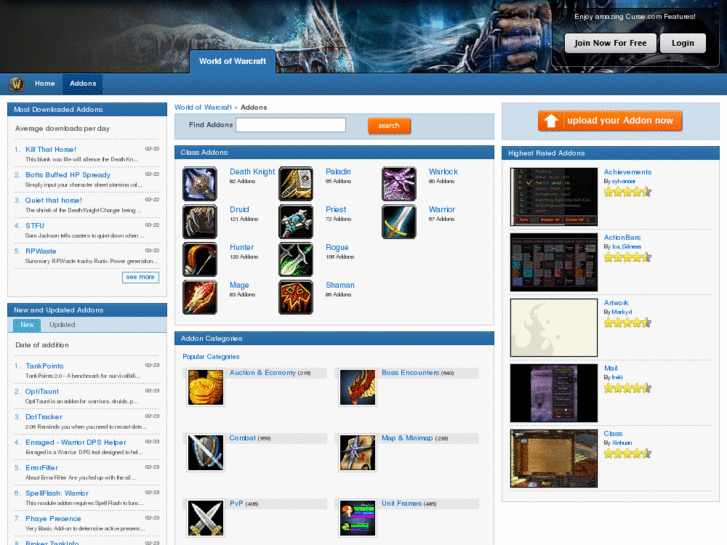This screenshot has width=727, height=545.
Task: Open the Mail addon thumbnail
Action: point(554,393)
